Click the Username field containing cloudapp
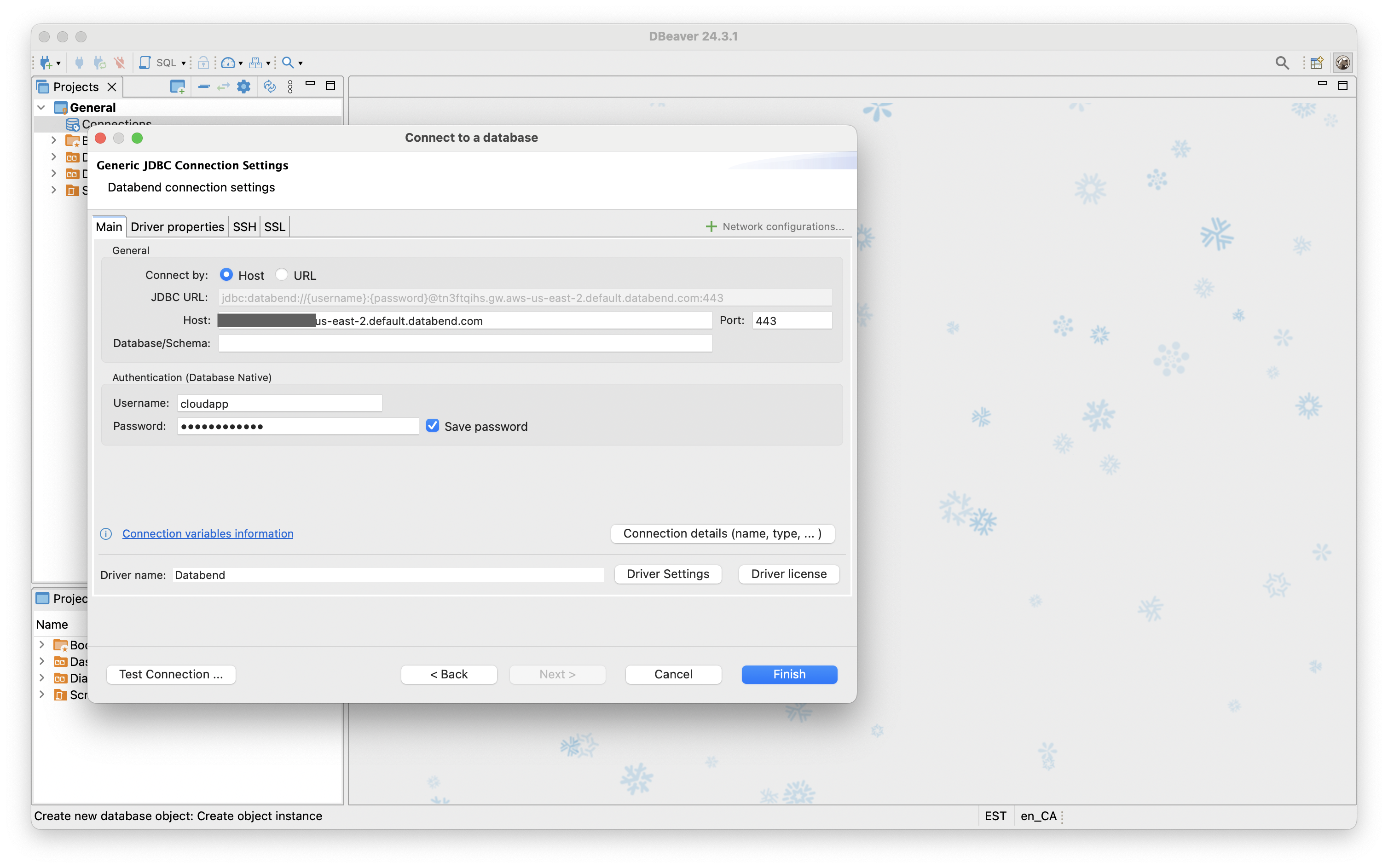The height and width of the screenshot is (868, 1388). [x=279, y=403]
